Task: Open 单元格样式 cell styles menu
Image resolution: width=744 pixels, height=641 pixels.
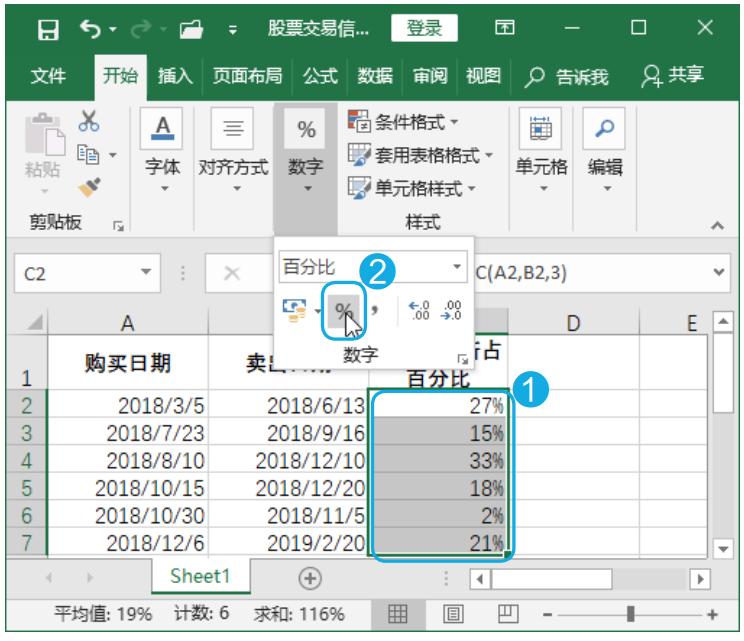Action: click(411, 188)
